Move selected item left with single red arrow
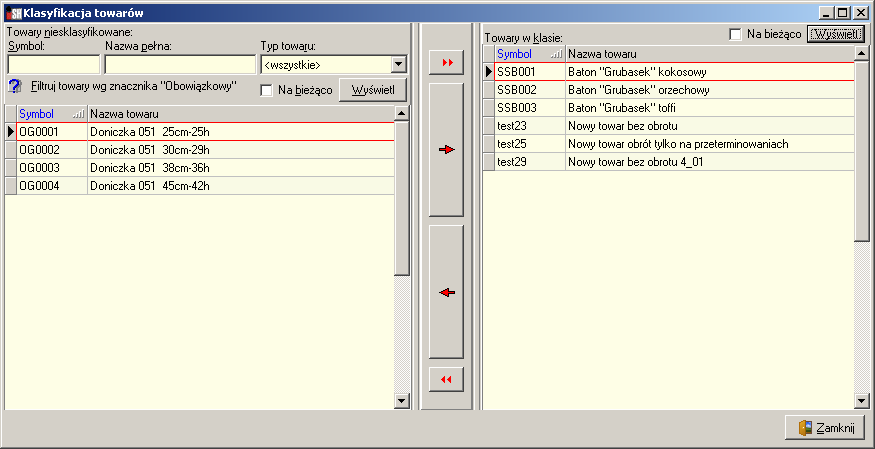This screenshot has height=449, width=875. tap(446, 292)
